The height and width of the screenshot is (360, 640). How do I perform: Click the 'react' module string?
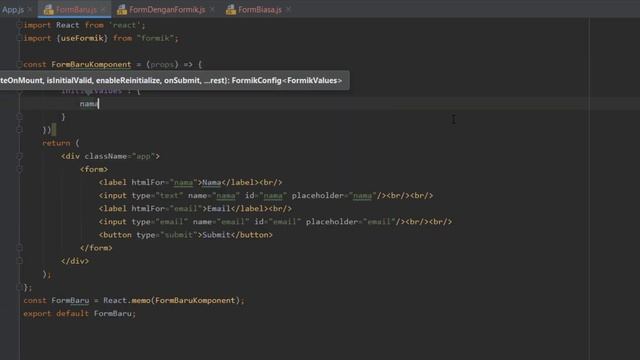[124, 25]
